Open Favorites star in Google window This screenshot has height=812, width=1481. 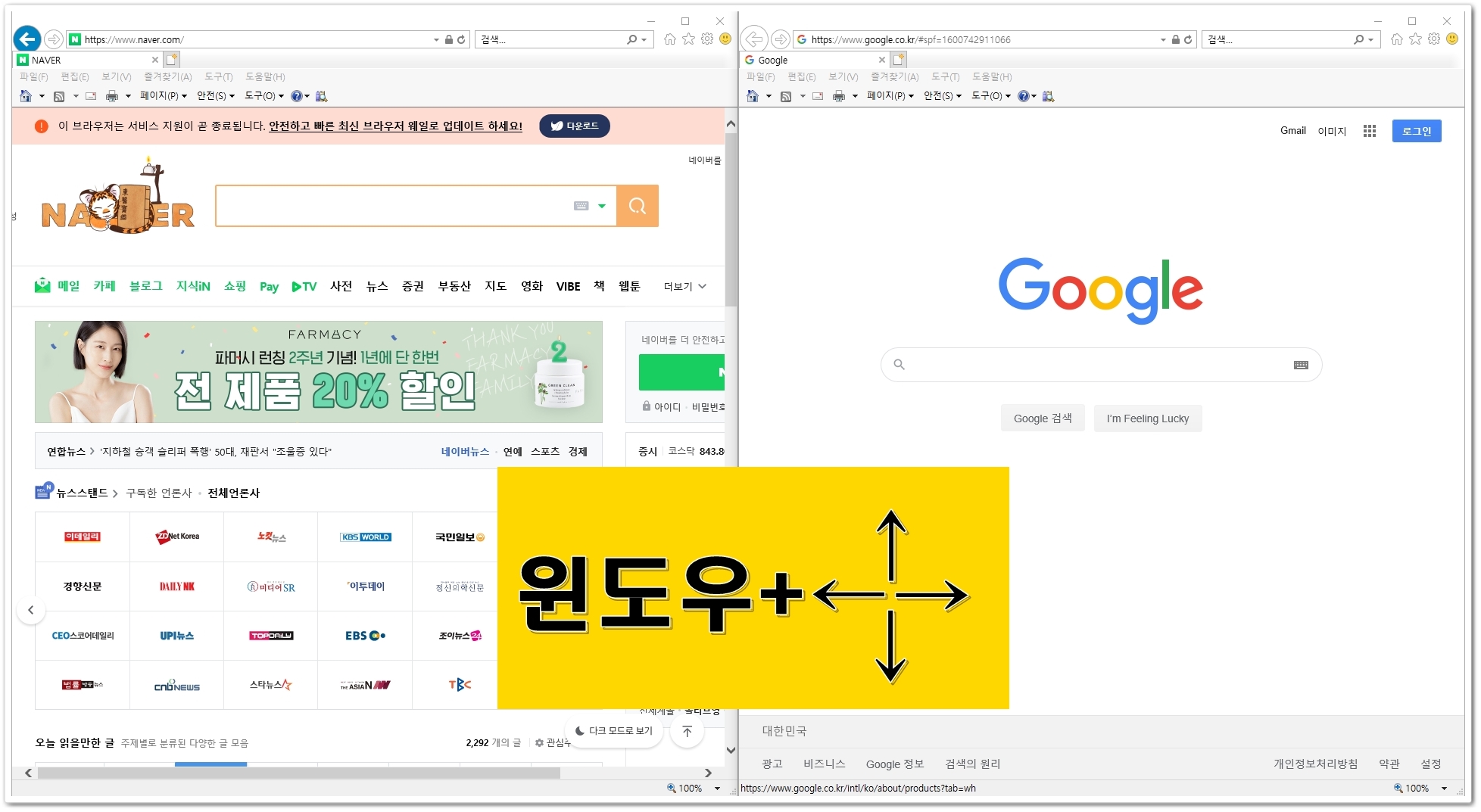tap(1415, 39)
